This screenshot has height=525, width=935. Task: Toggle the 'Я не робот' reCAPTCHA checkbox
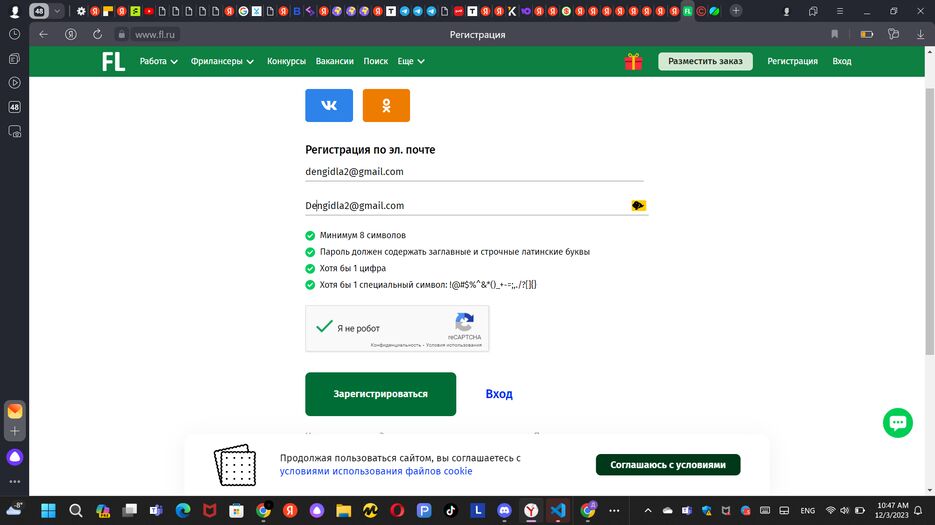[x=324, y=327]
